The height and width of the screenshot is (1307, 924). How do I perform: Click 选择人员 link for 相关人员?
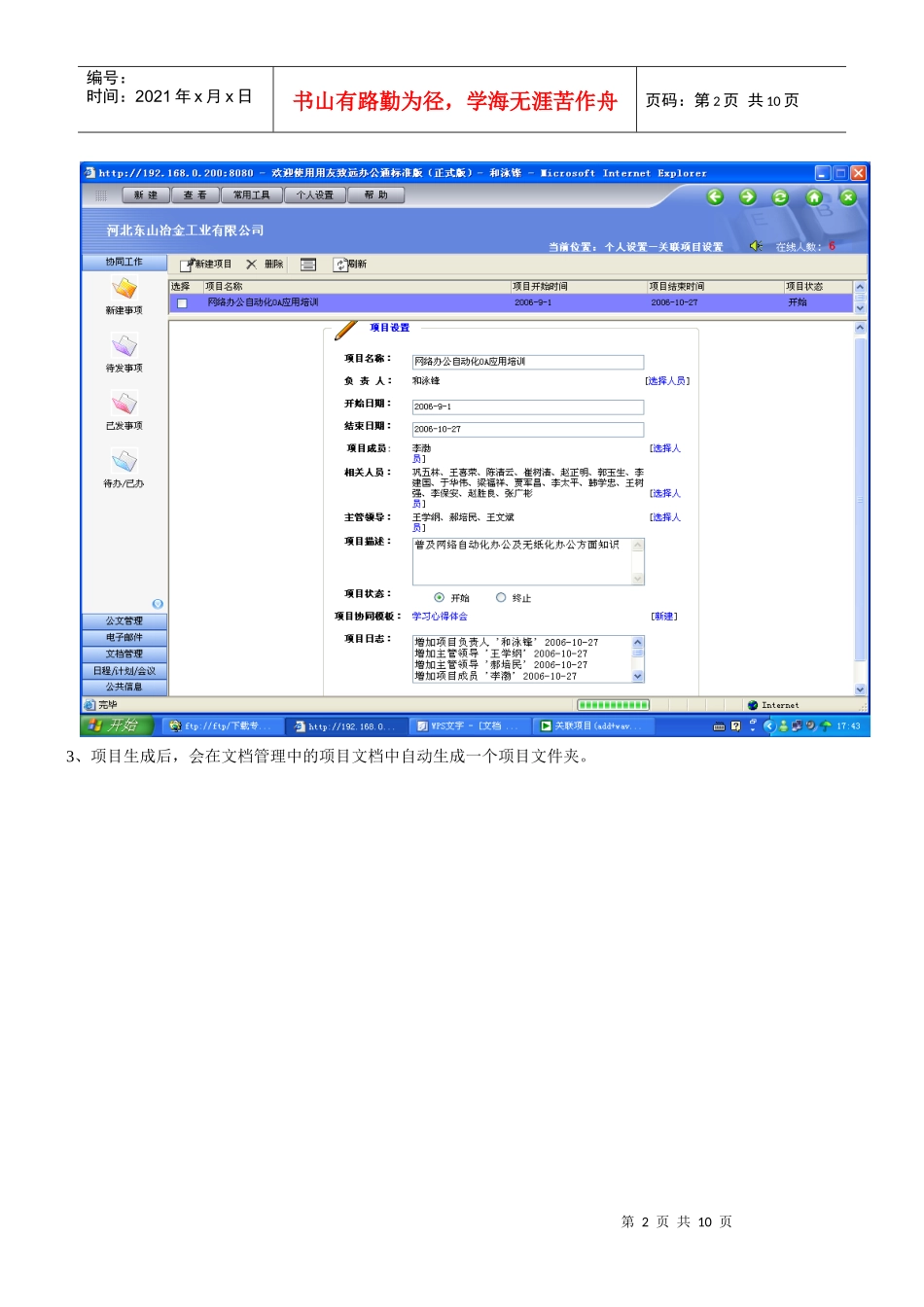[665, 494]
